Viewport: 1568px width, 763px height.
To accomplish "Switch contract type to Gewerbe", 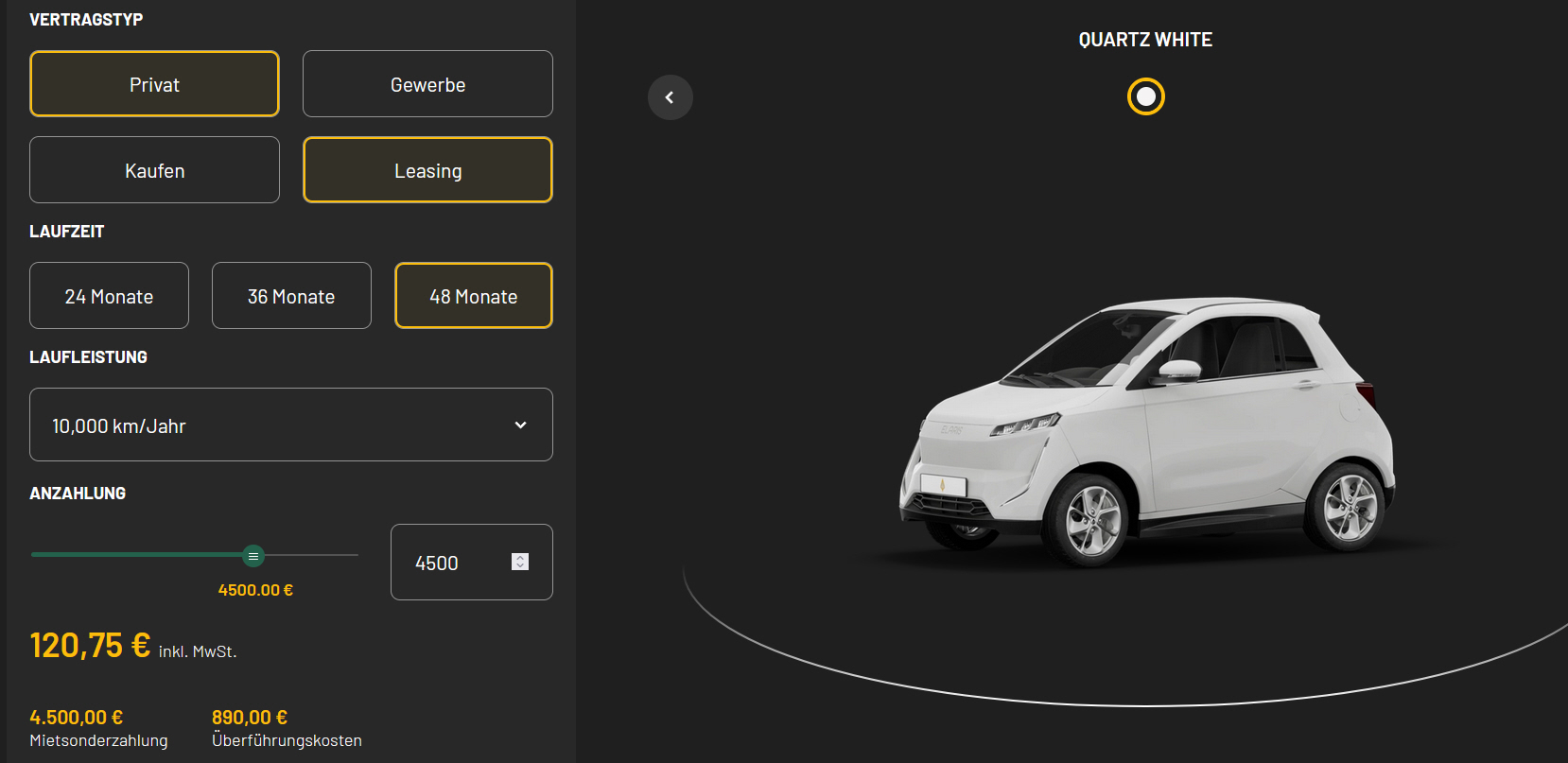I will click(x=427, y=84).
